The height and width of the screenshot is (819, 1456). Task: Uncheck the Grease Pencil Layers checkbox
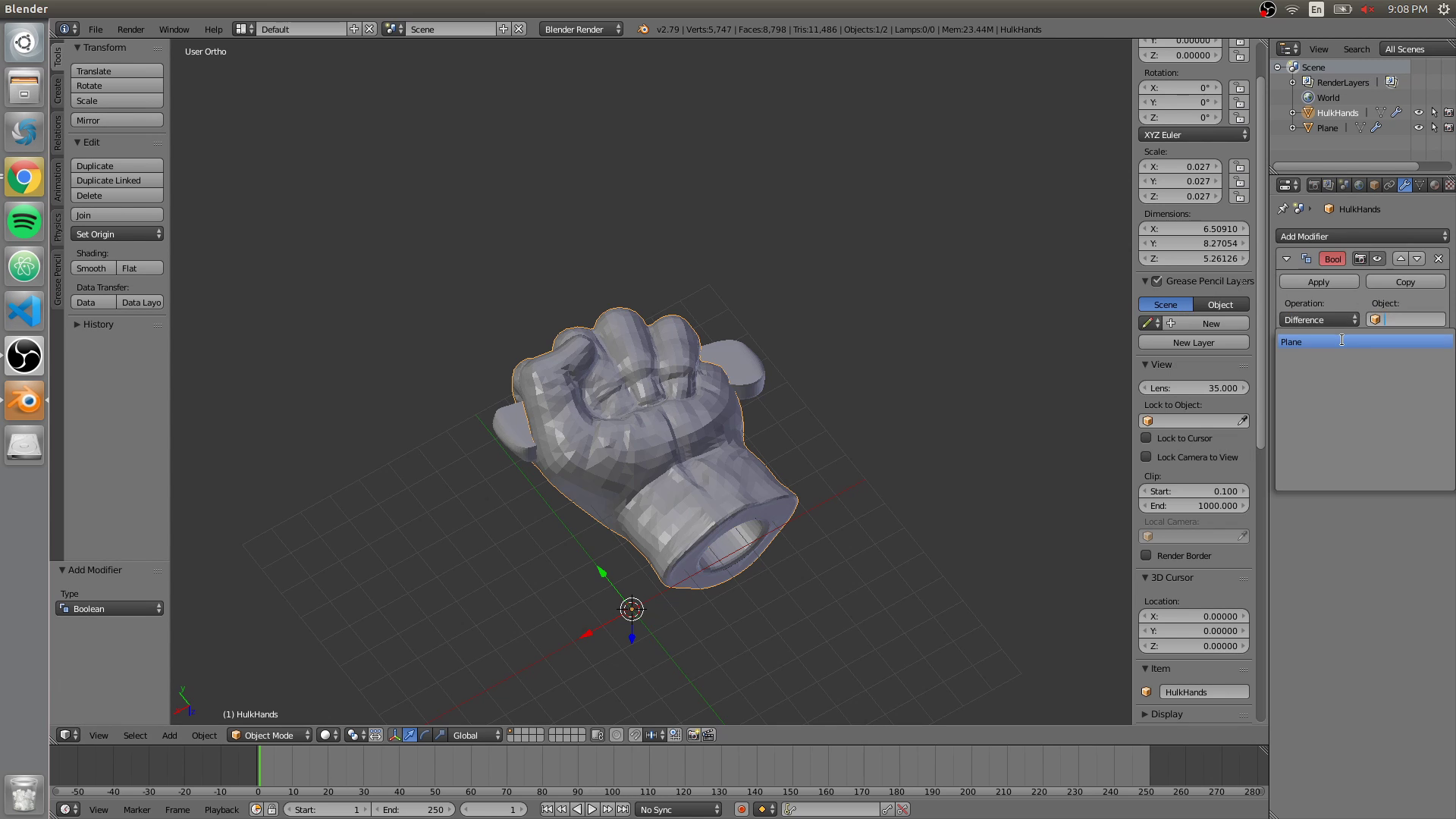click(1156, 281)
